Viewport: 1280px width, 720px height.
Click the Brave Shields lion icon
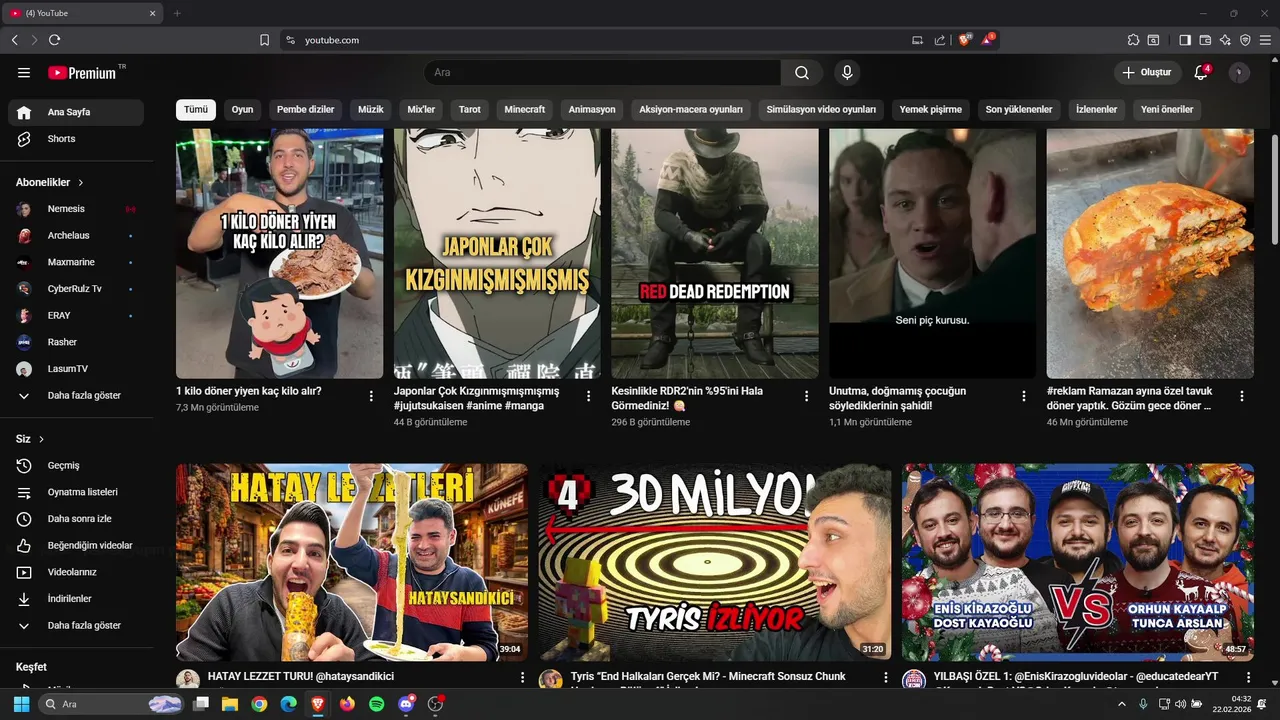point(965,40)
